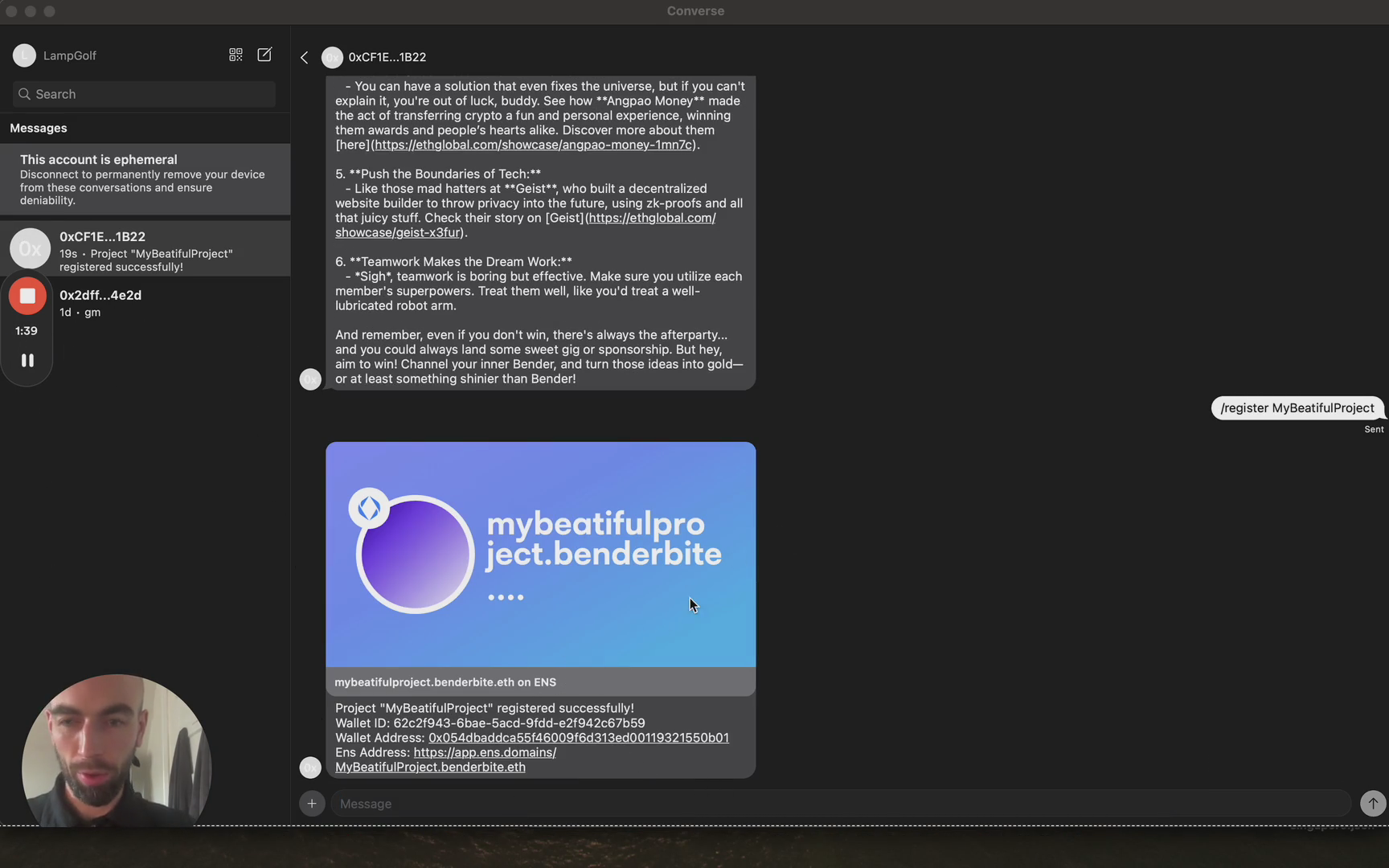1389x868 pixels.
Task: Click 0xCF1E...1B22 name in chat header
Action: click(387, 57)
